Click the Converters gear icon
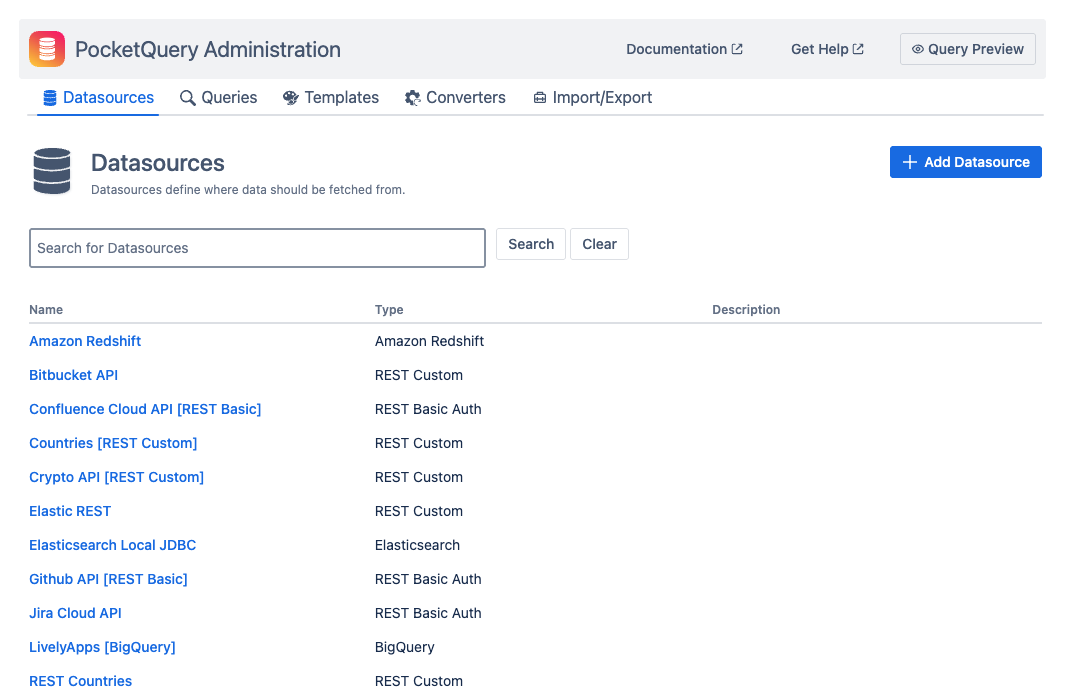This screenshot has height=696, width=1072. click(412, 97)
